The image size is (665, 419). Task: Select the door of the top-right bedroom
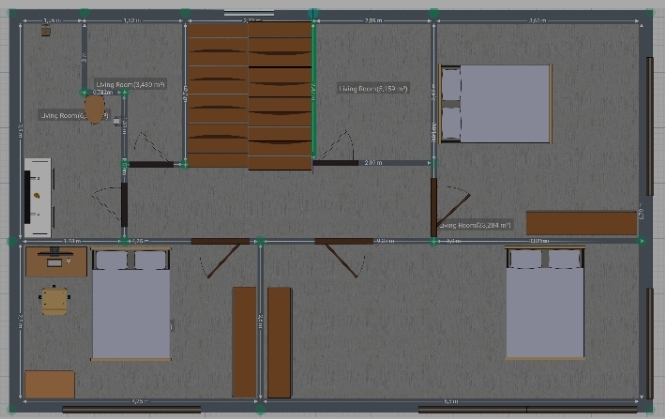pos(434,206)
